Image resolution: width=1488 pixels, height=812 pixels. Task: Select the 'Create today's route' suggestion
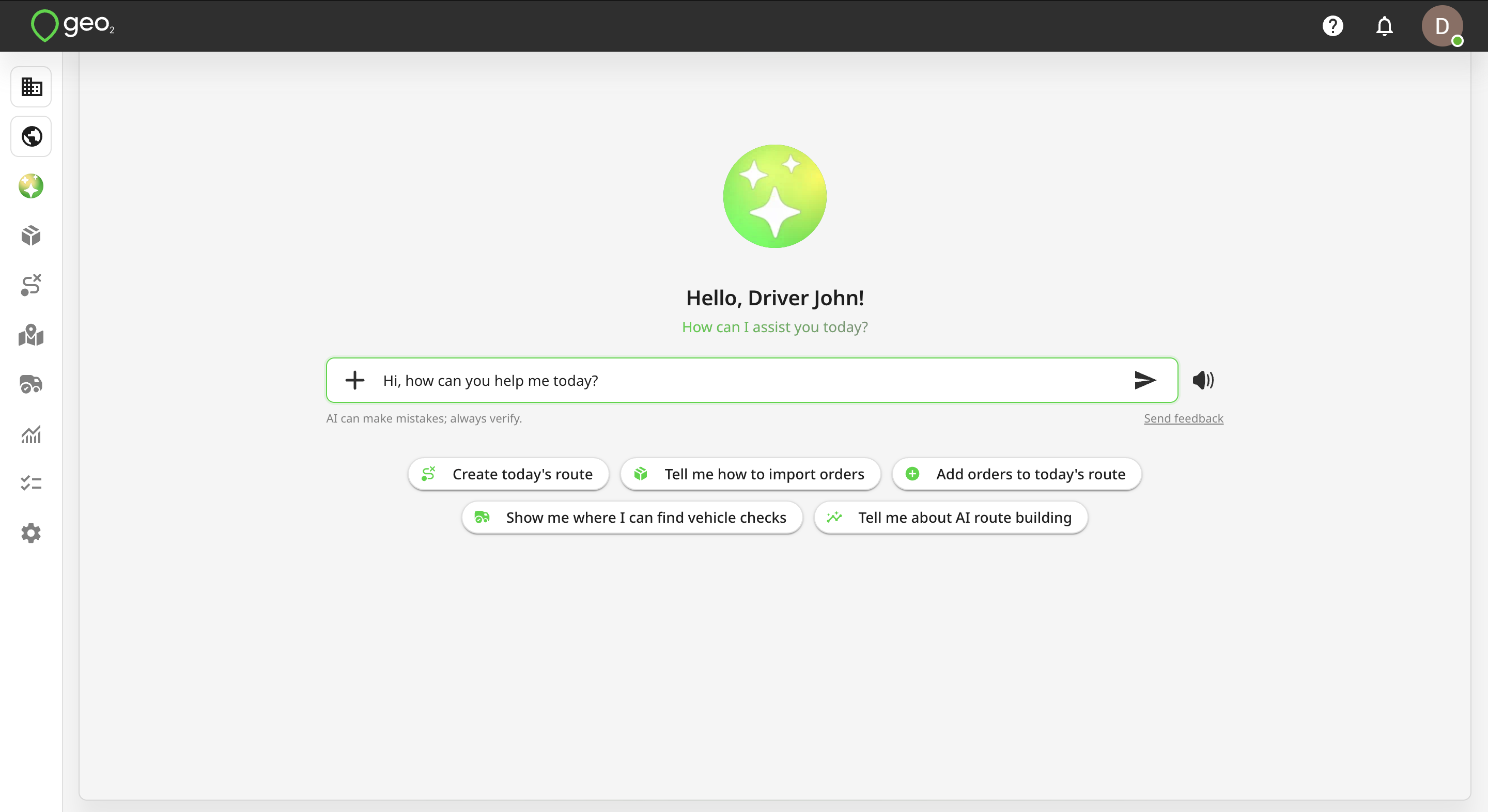[x=508, y=474]
